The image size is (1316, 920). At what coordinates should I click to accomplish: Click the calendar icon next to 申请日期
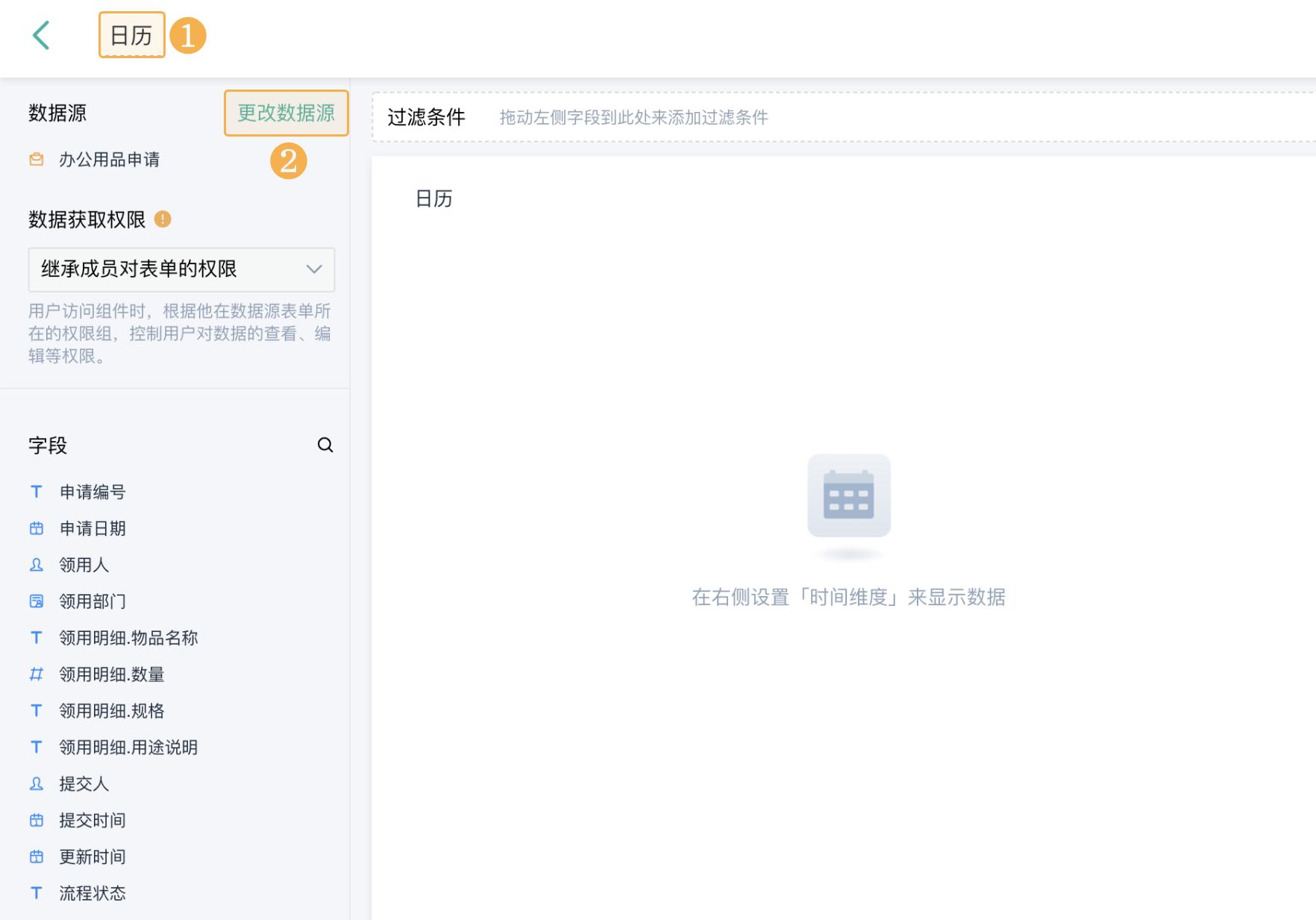37,528
